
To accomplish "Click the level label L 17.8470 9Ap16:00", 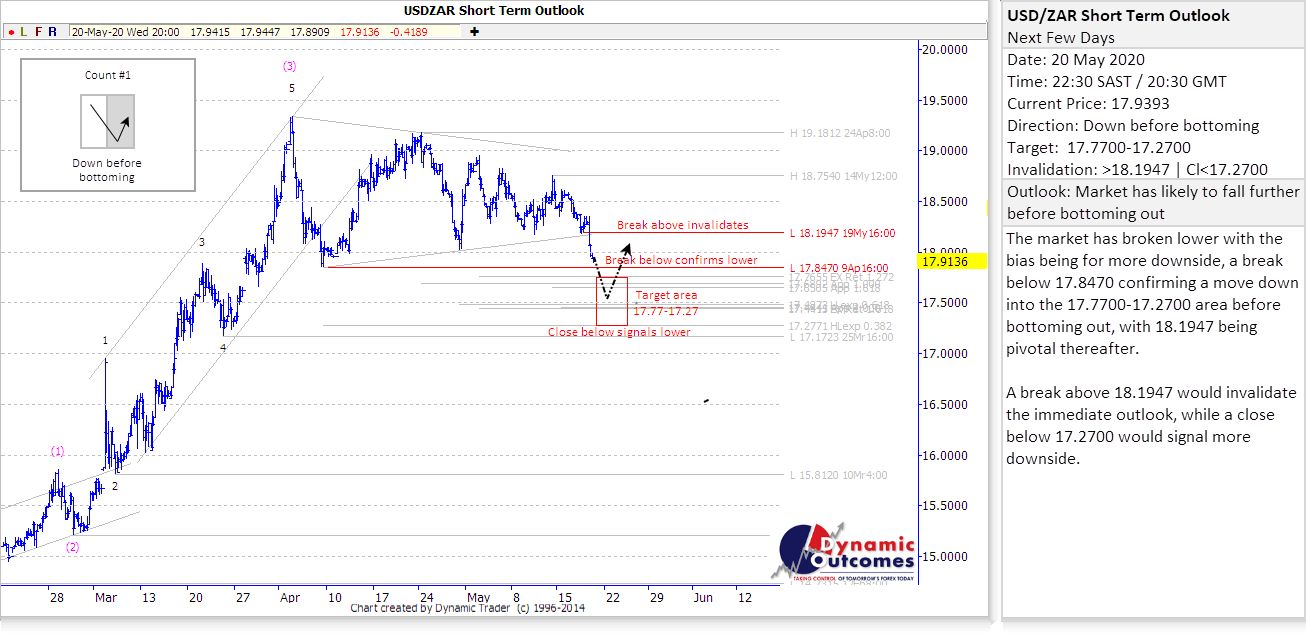I will click(838, 268).
